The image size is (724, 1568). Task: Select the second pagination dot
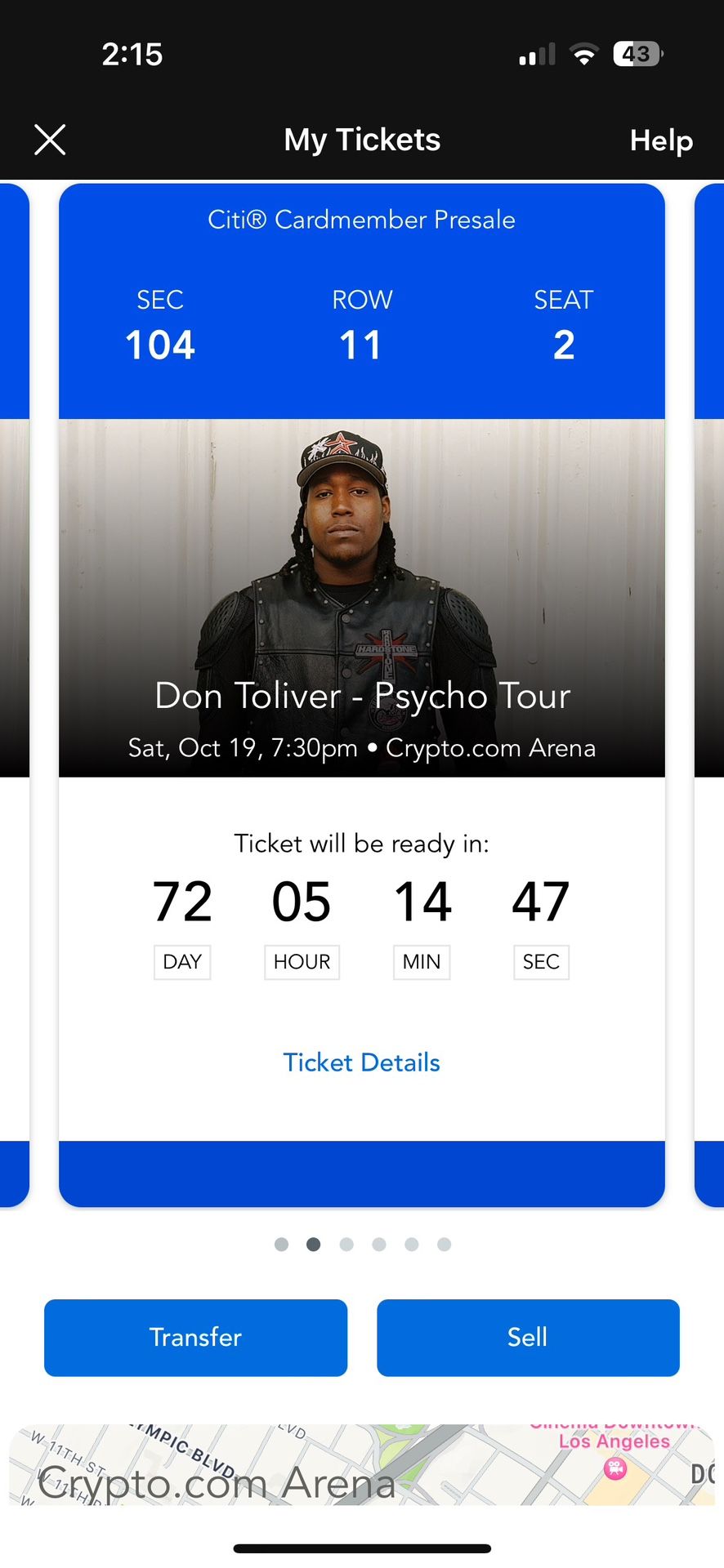click(x=314, y=1244)
